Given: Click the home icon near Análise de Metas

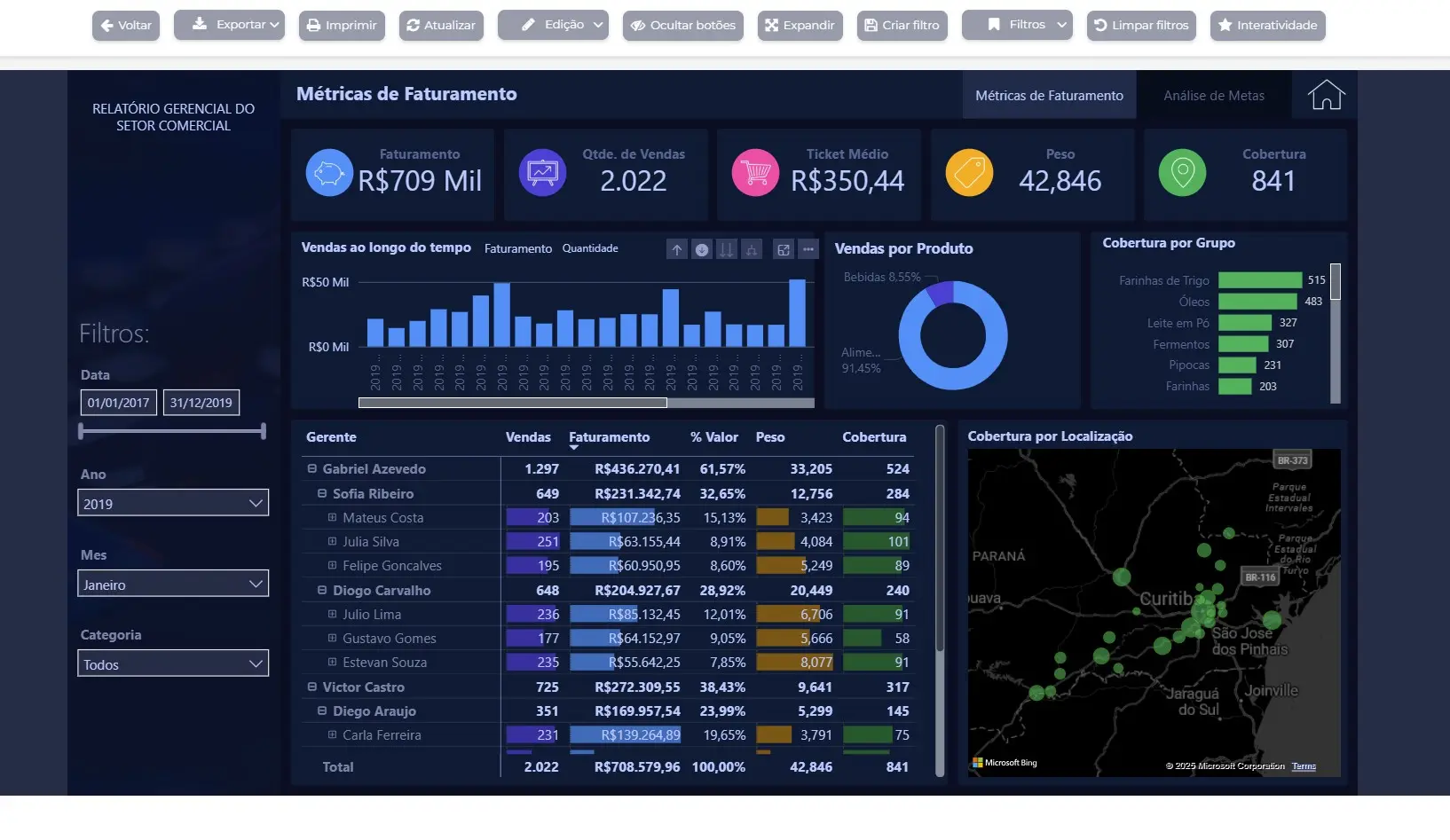Looking at the screenshot, I should tap(1325, 94).
